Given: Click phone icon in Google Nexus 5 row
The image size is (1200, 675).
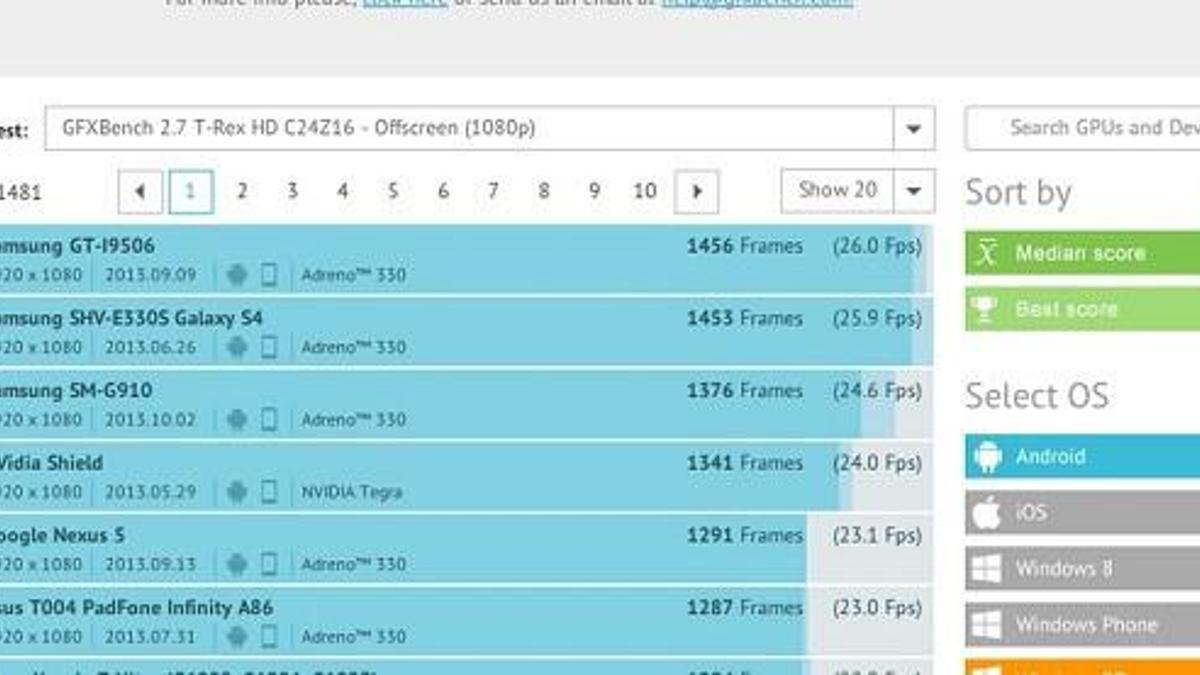Looking at the screenshot, I should 268,564.
